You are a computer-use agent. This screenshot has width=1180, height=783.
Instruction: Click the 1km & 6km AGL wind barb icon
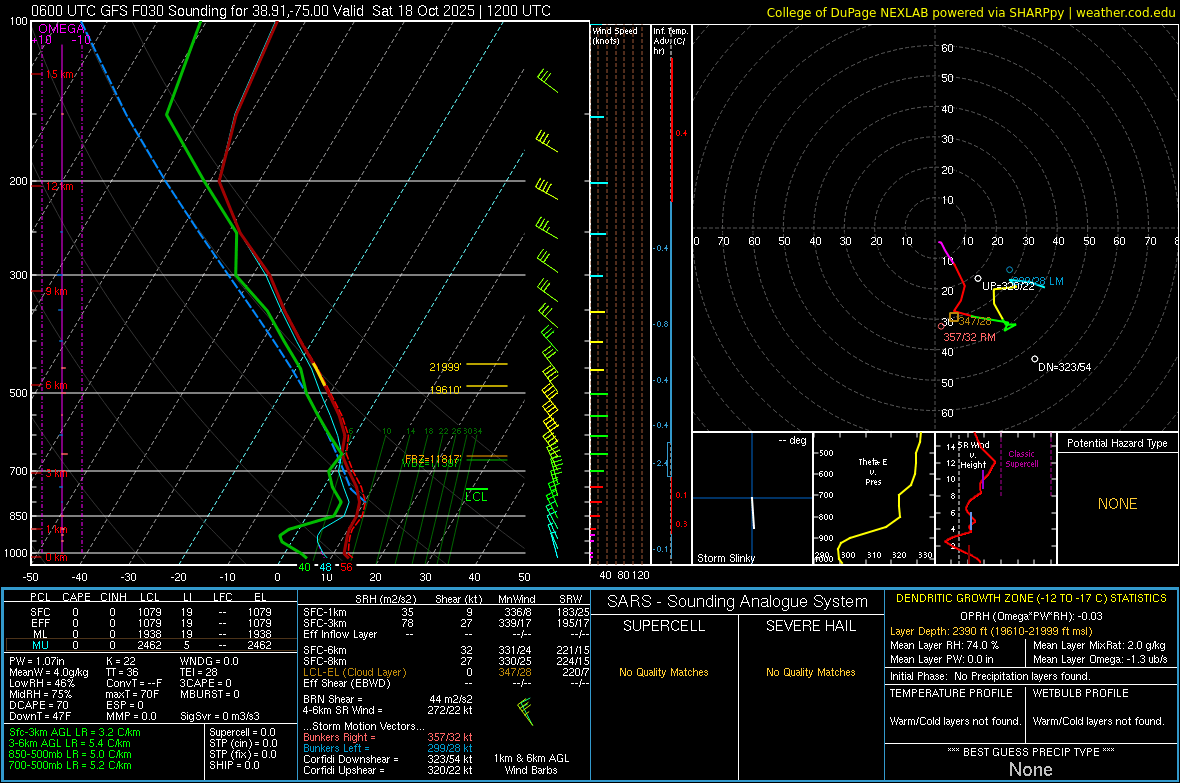[525, 711]
